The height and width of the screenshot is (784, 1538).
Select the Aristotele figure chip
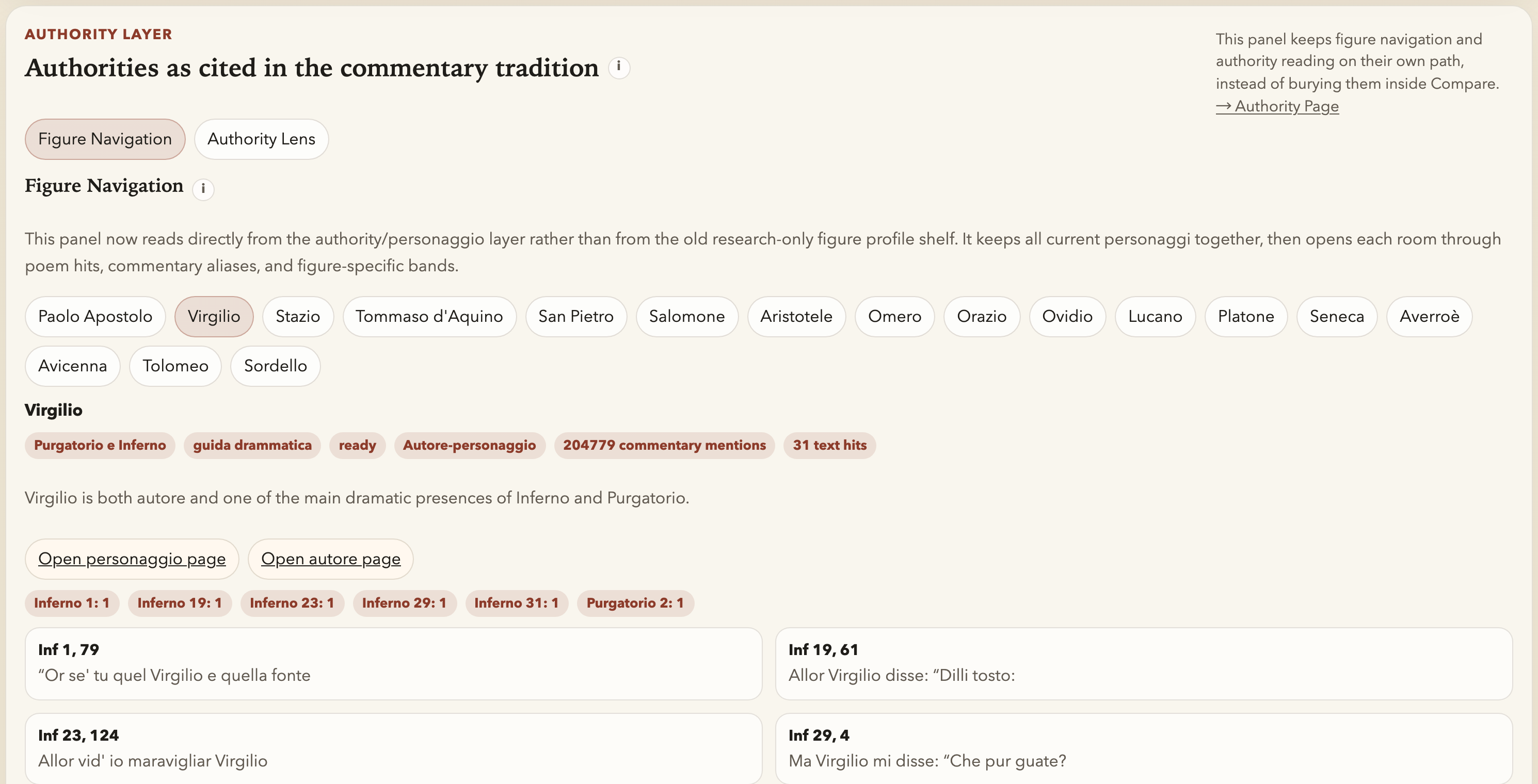tap(796, 316)
